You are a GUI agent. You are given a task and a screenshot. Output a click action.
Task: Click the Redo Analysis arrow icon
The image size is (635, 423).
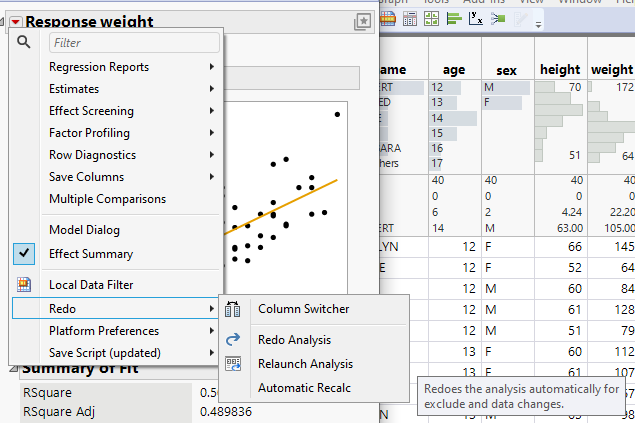click(233, 340)
